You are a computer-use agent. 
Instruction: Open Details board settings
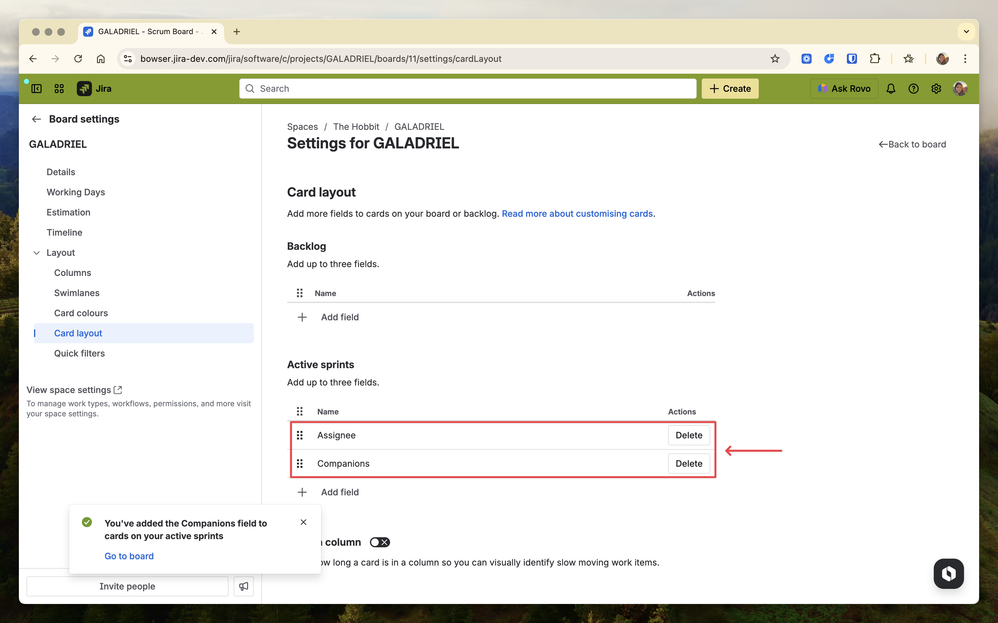click(60, 172)
